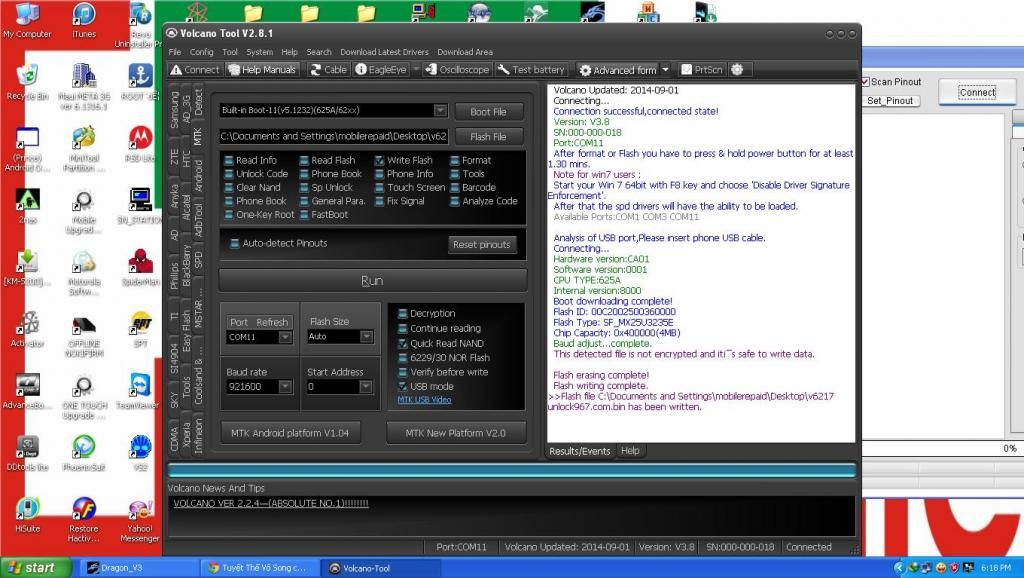Viewport: 1024px width, 578px height.
Task: Select the Cable toolbar tool
Action: [328, 70]
